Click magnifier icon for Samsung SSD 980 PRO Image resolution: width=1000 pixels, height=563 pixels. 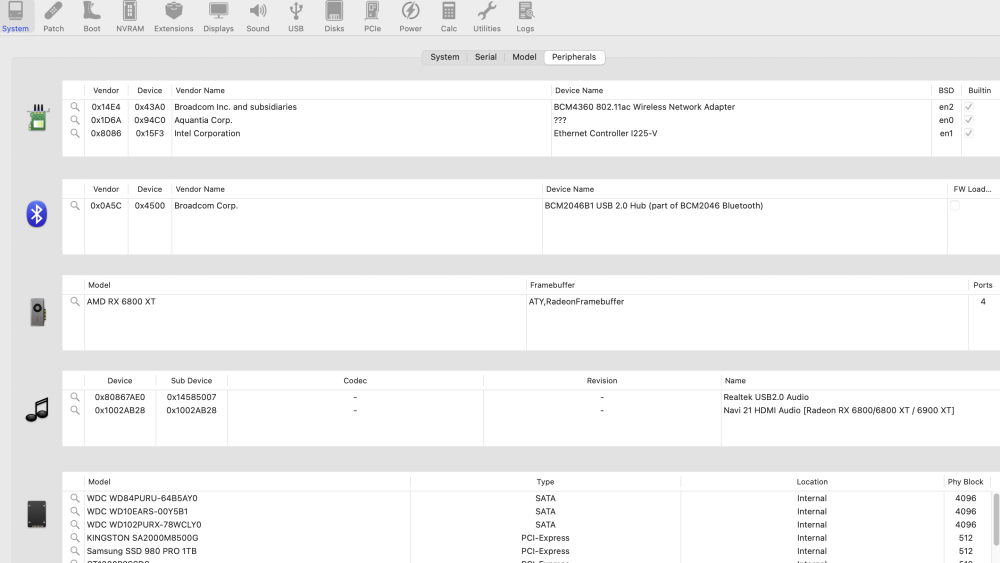pos(75,551)
